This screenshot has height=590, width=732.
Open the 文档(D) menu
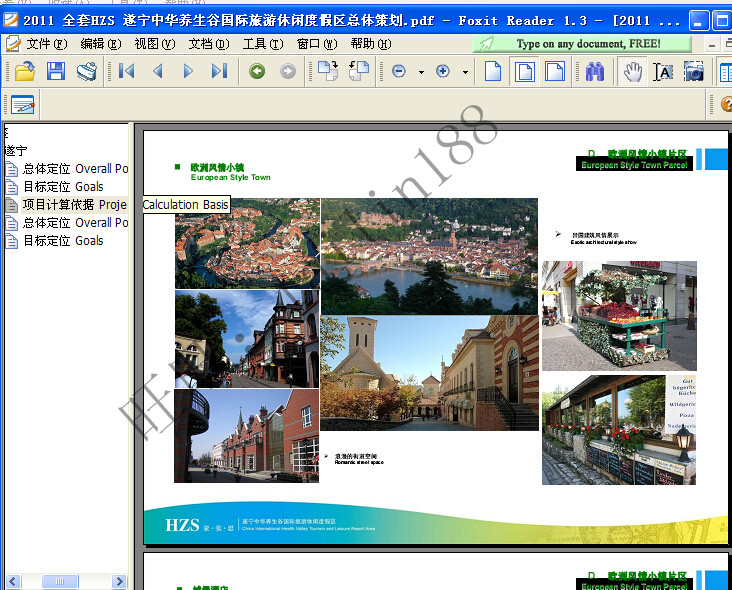click(209, 44)
